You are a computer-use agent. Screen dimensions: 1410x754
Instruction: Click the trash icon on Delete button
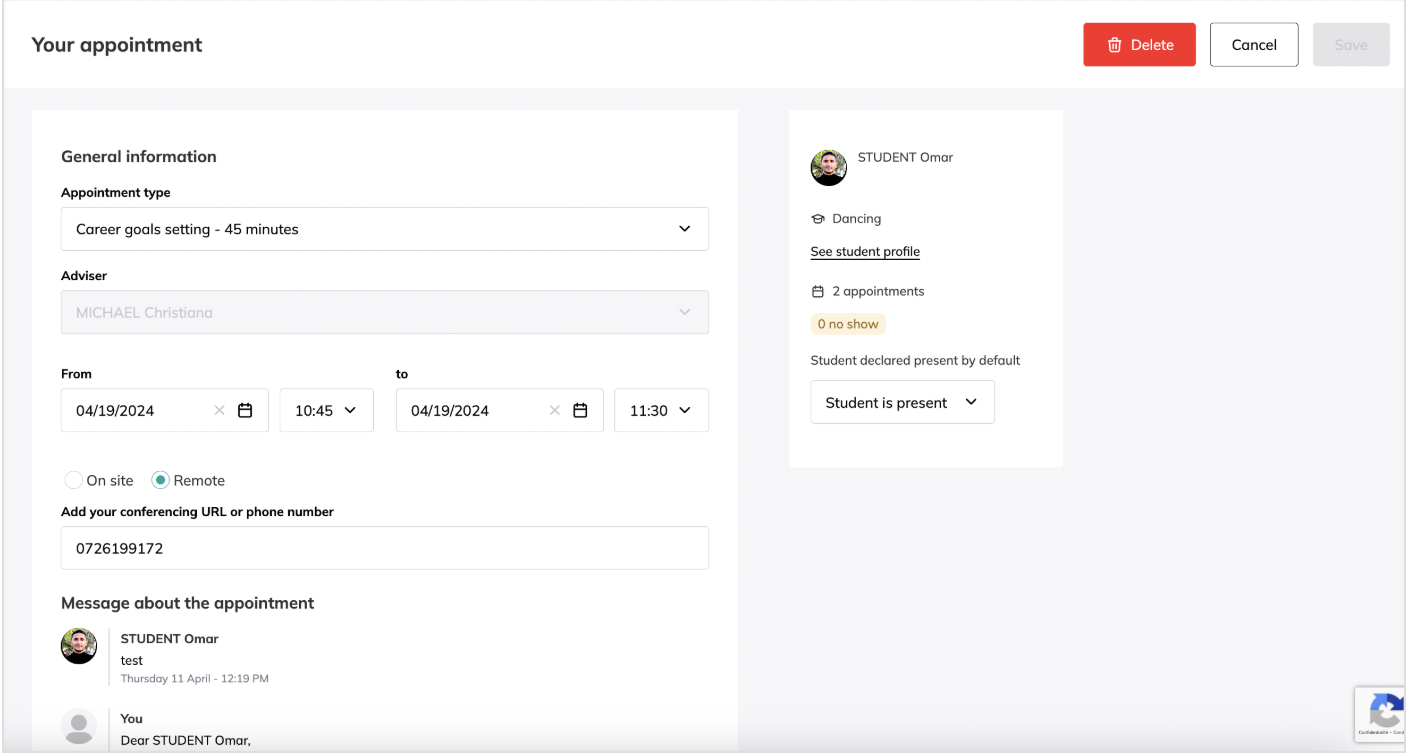point(1114,45)
